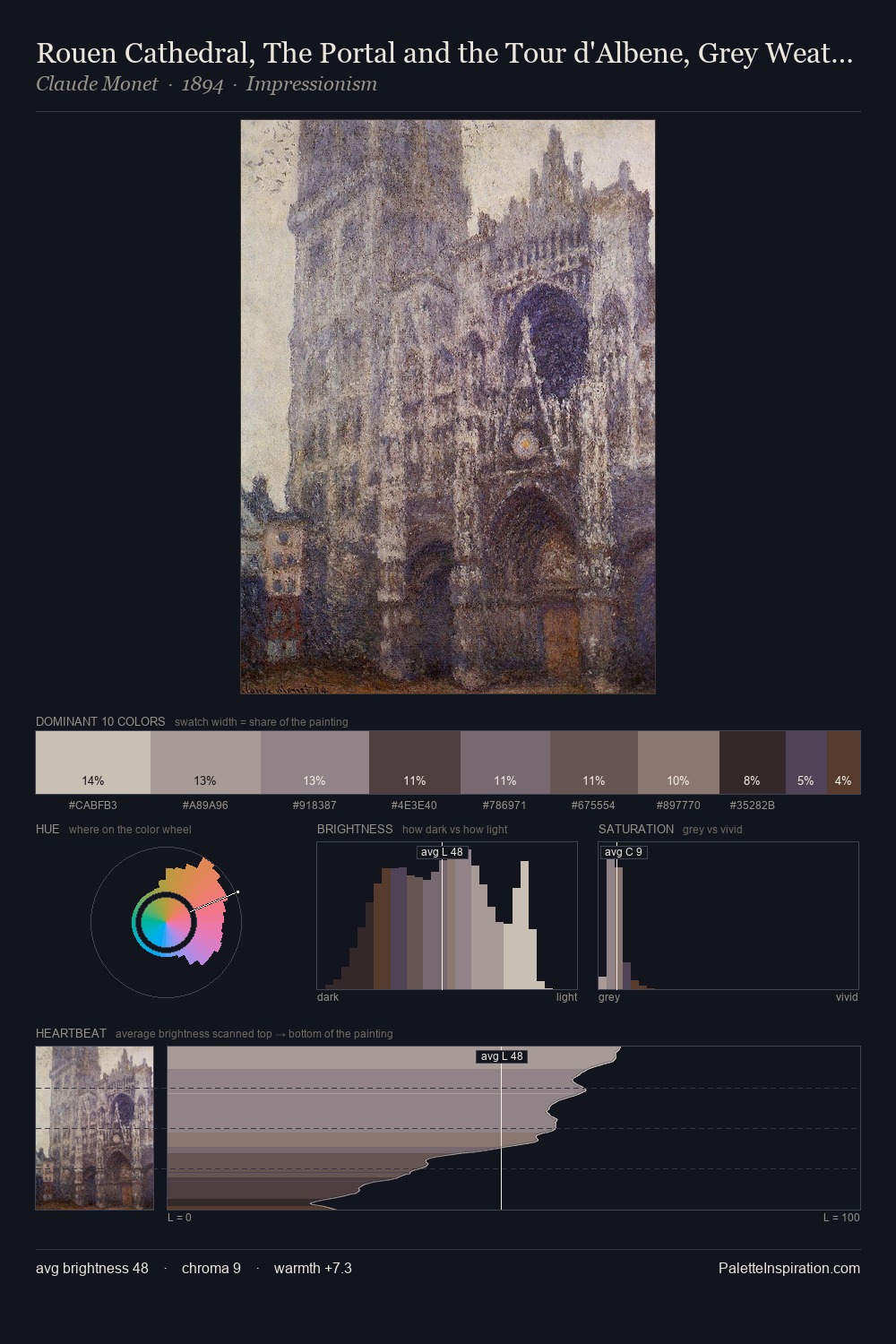Select the 11% swatch above #786971

pos(505,762)
